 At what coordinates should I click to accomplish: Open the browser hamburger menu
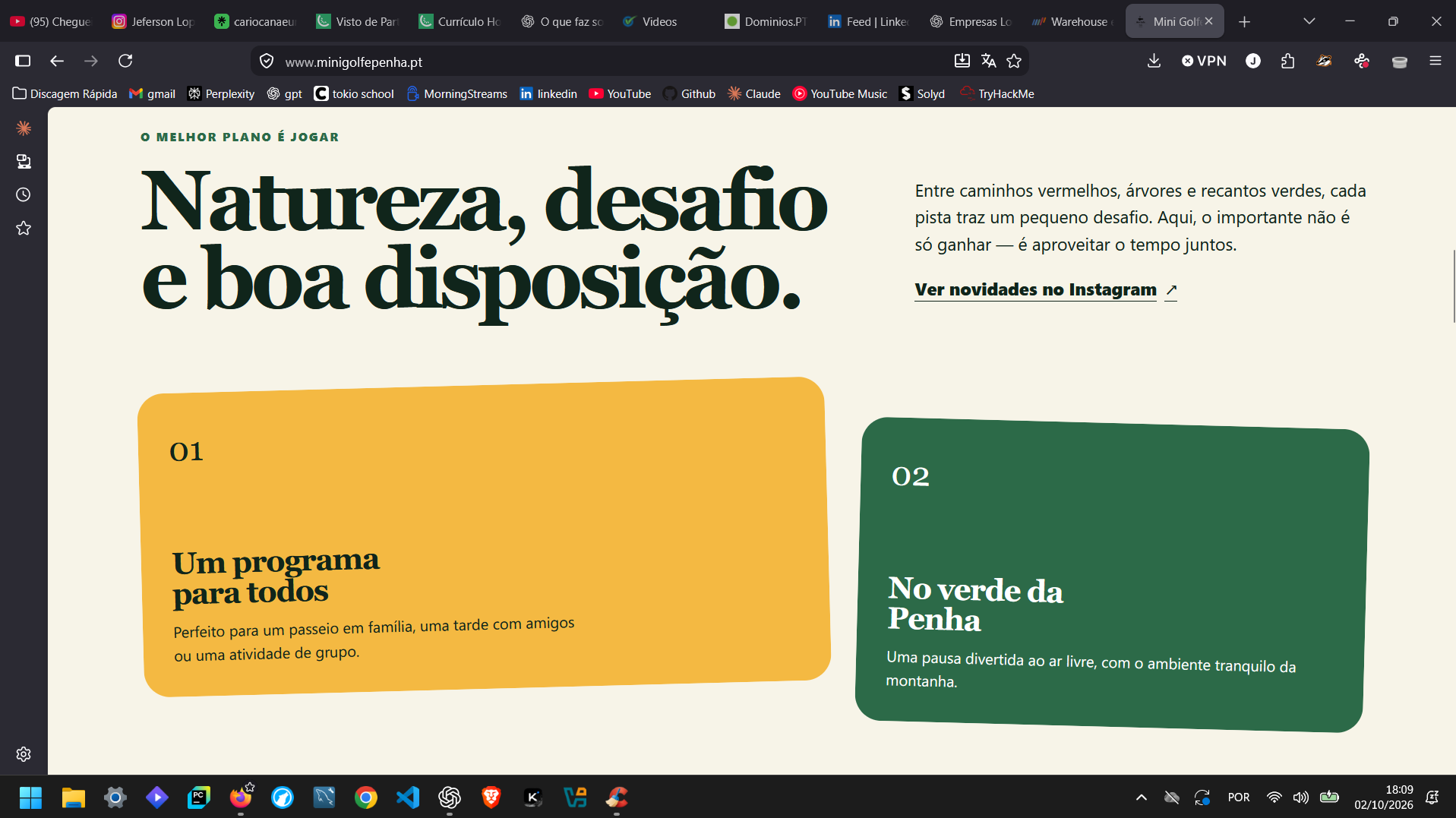point(1435,61)
